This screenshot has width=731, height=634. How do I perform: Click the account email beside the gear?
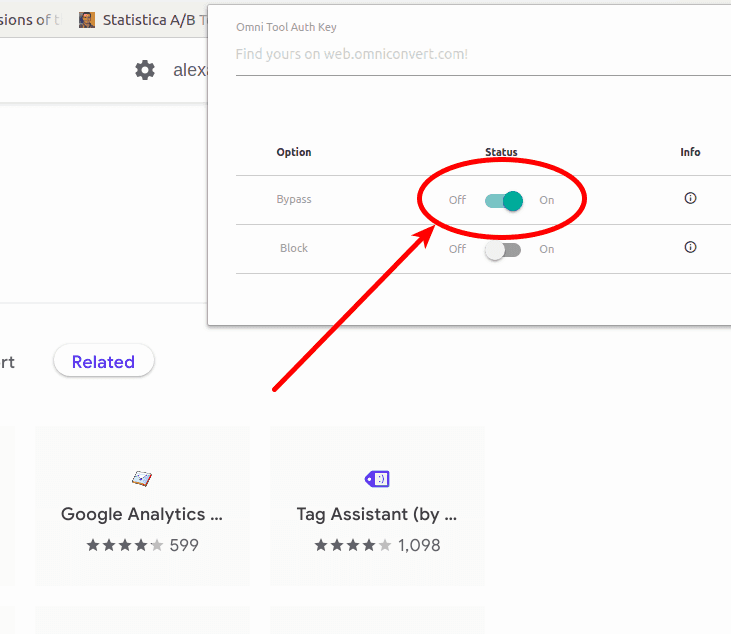point(189,70)
